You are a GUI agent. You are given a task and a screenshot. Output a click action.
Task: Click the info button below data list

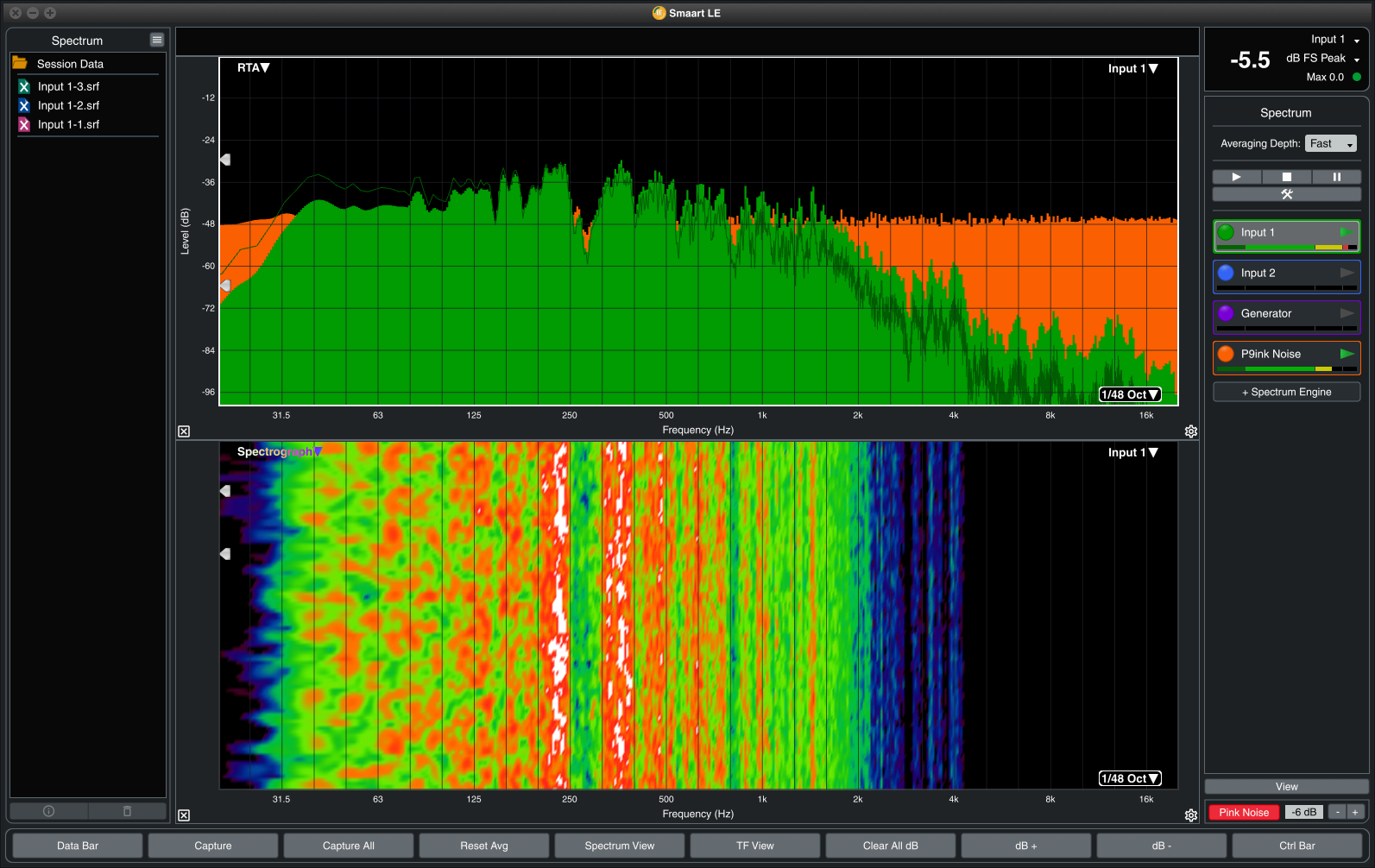tap(49, 811)
